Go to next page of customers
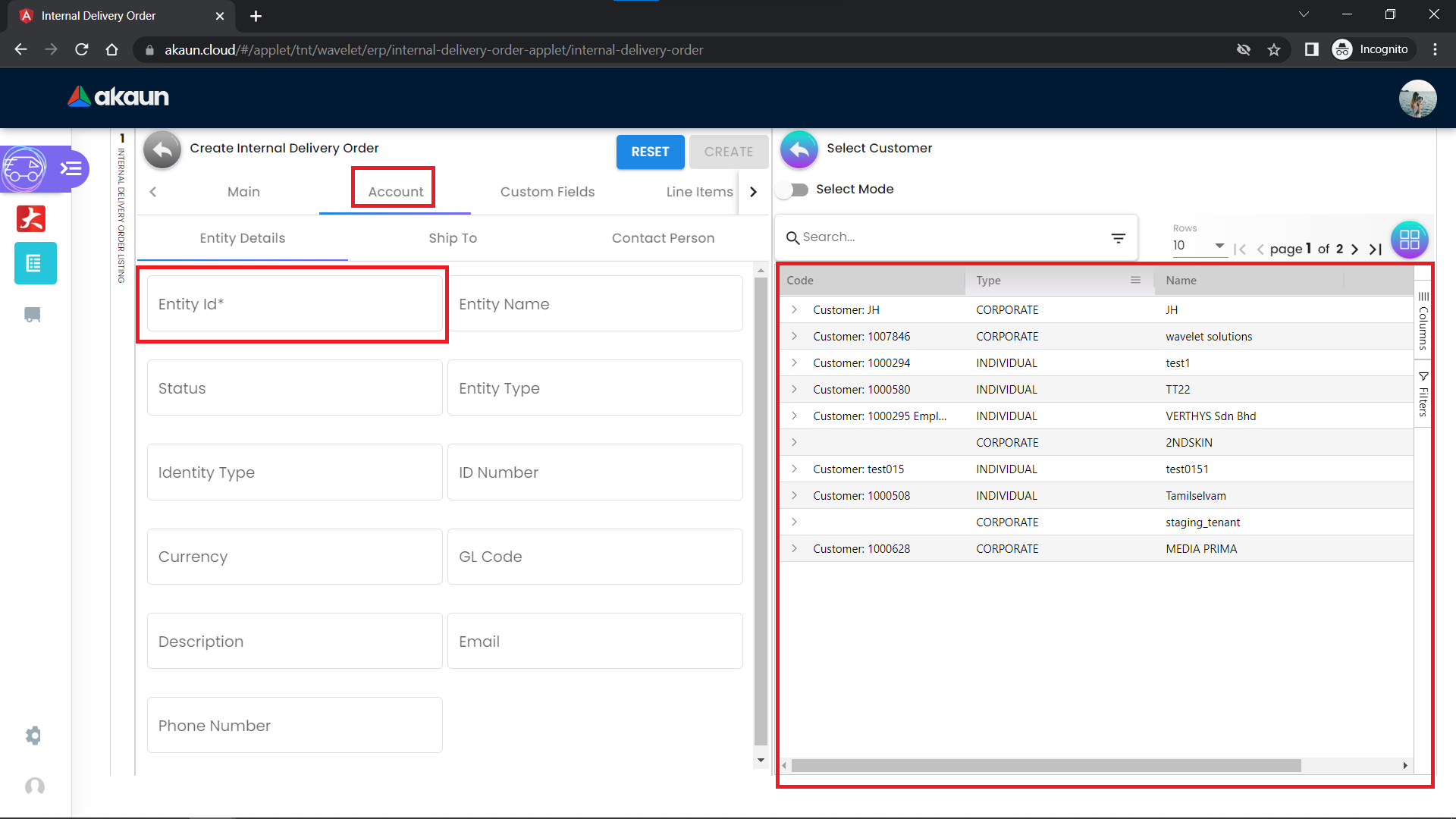1456x819 pixels. tap(1354, 249)
